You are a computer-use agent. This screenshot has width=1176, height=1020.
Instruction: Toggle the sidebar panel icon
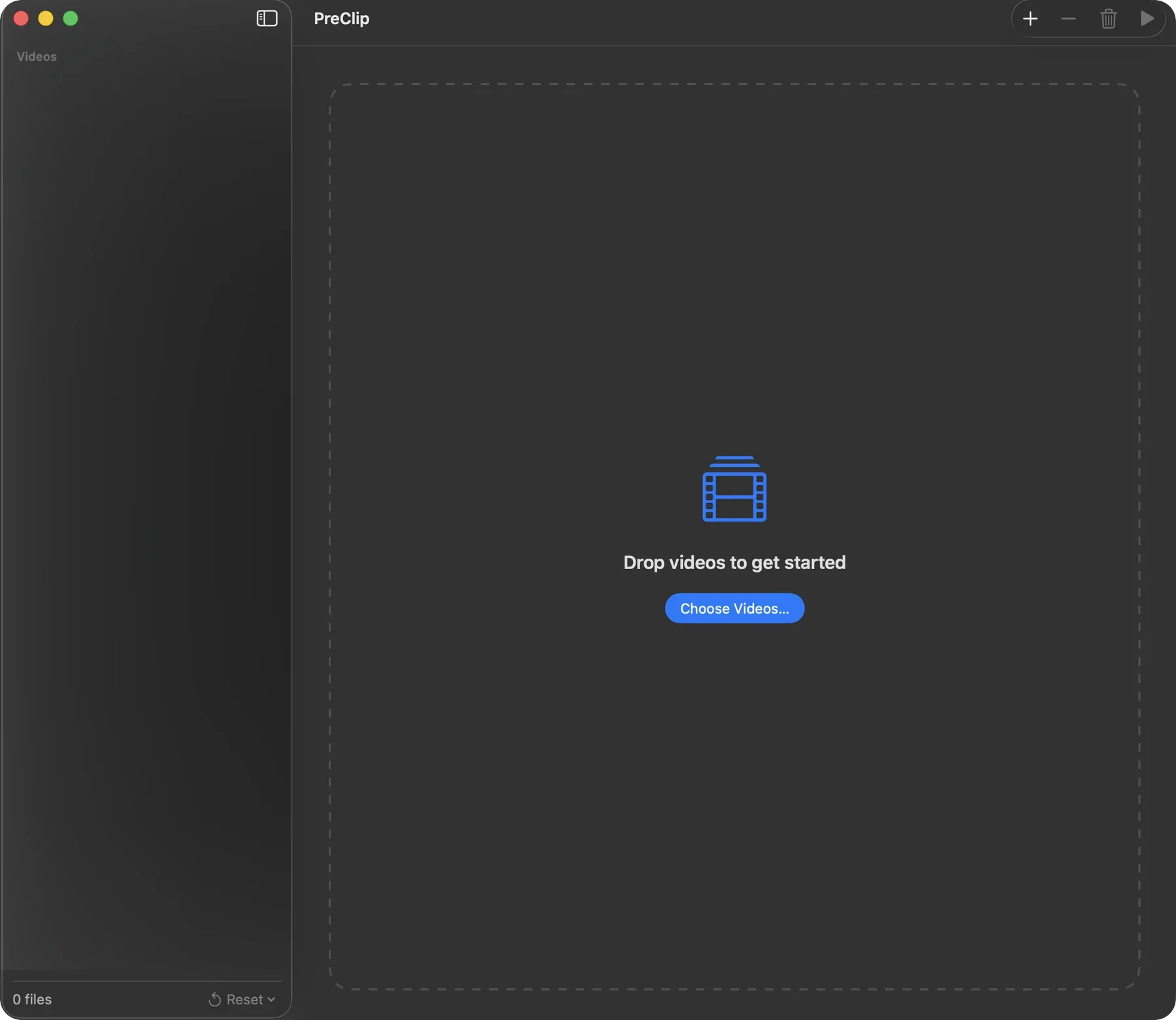point(267,18)
